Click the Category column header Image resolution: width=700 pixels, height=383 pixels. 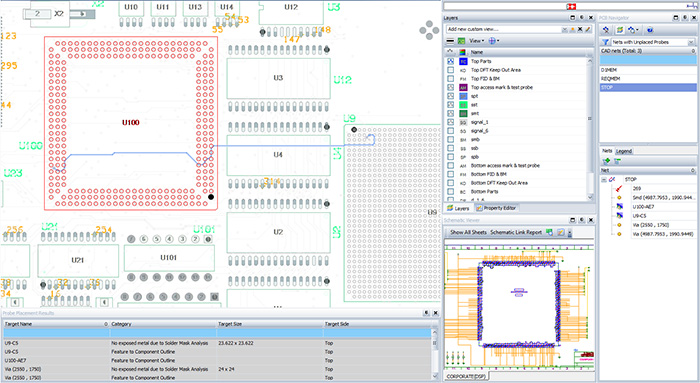(163, 324)
